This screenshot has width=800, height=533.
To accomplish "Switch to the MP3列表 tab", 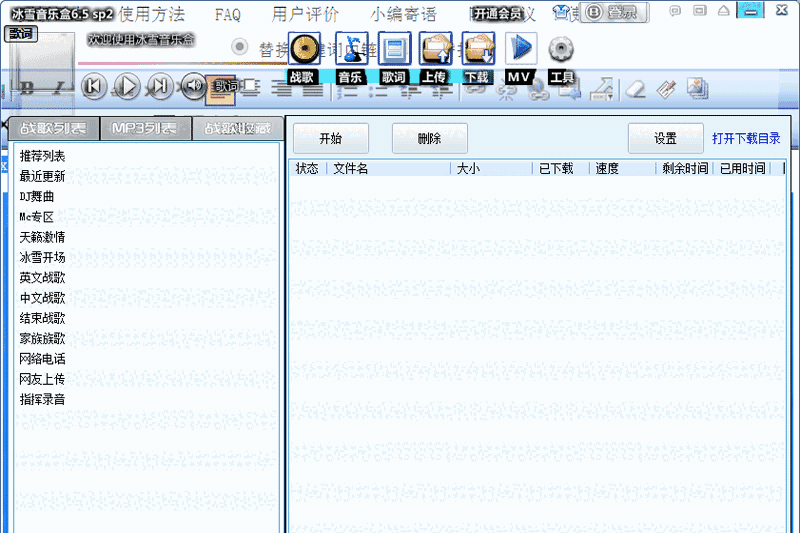I will click(x=145, y=129).
